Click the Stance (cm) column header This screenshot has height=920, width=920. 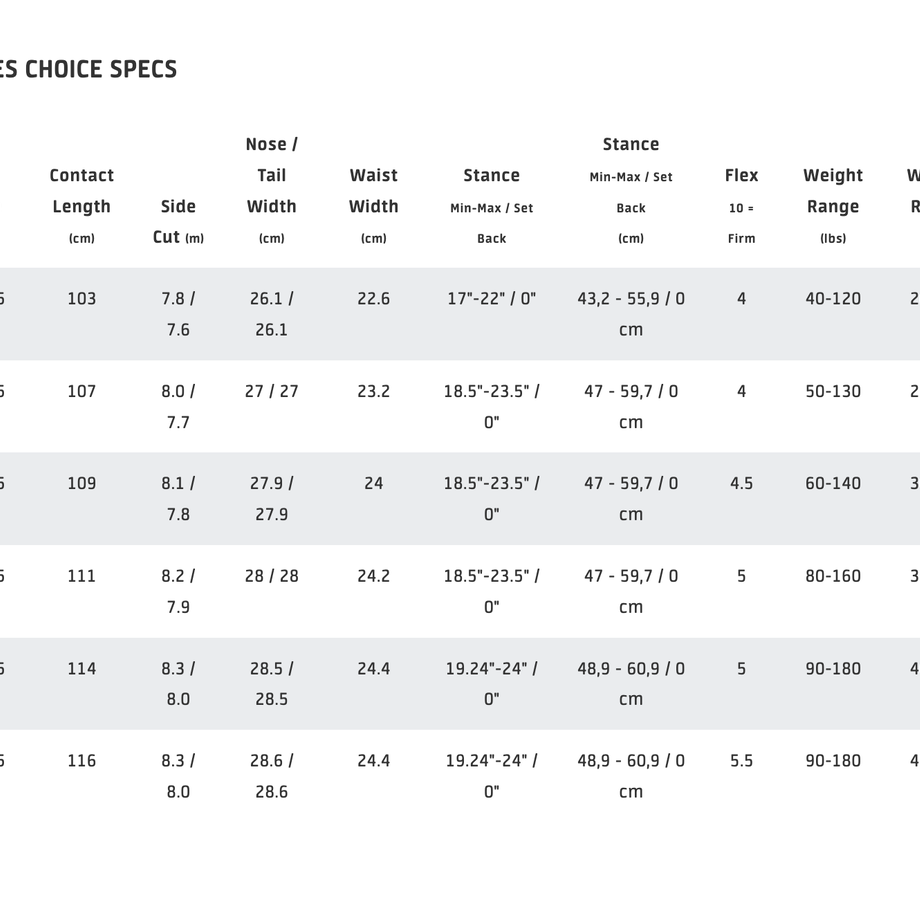pos(631,191)
